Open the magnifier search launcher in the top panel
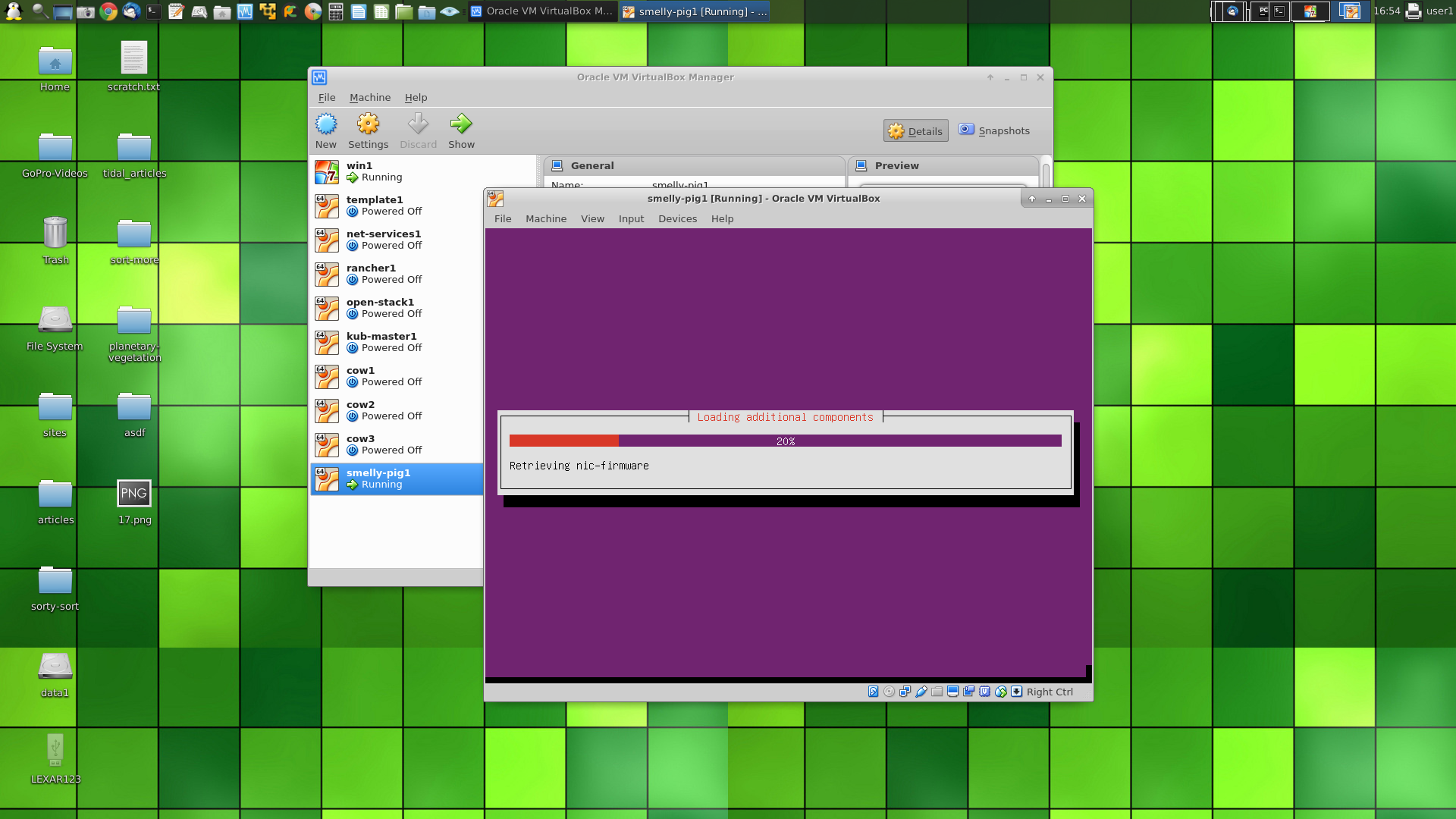This screenshot has width=1456, height=819. tap(40, 11)
